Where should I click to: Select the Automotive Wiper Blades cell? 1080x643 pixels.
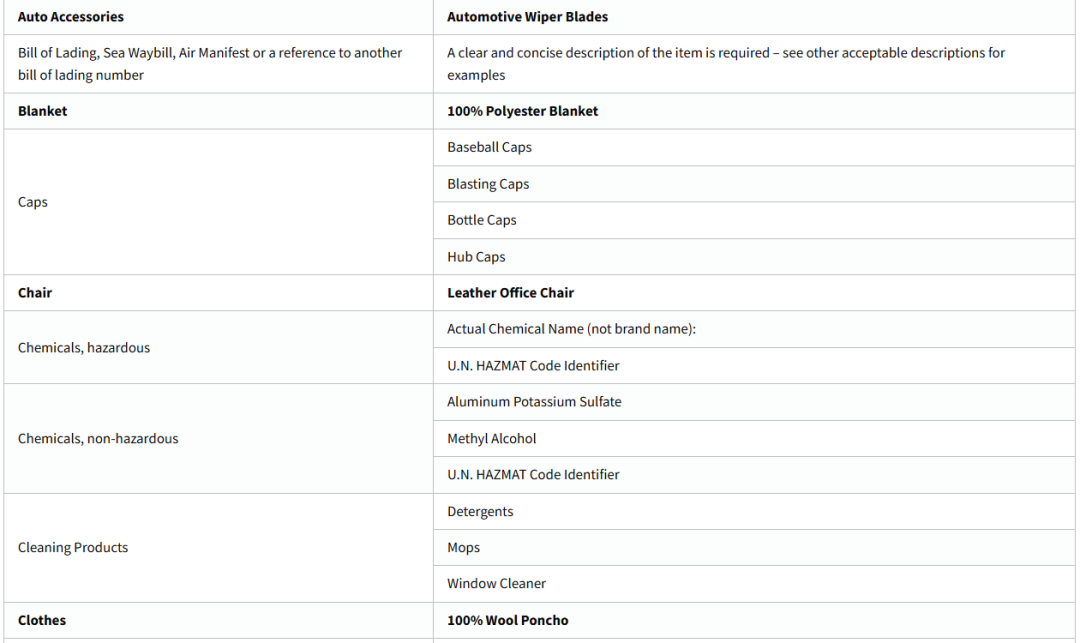(x=527, y=17)
